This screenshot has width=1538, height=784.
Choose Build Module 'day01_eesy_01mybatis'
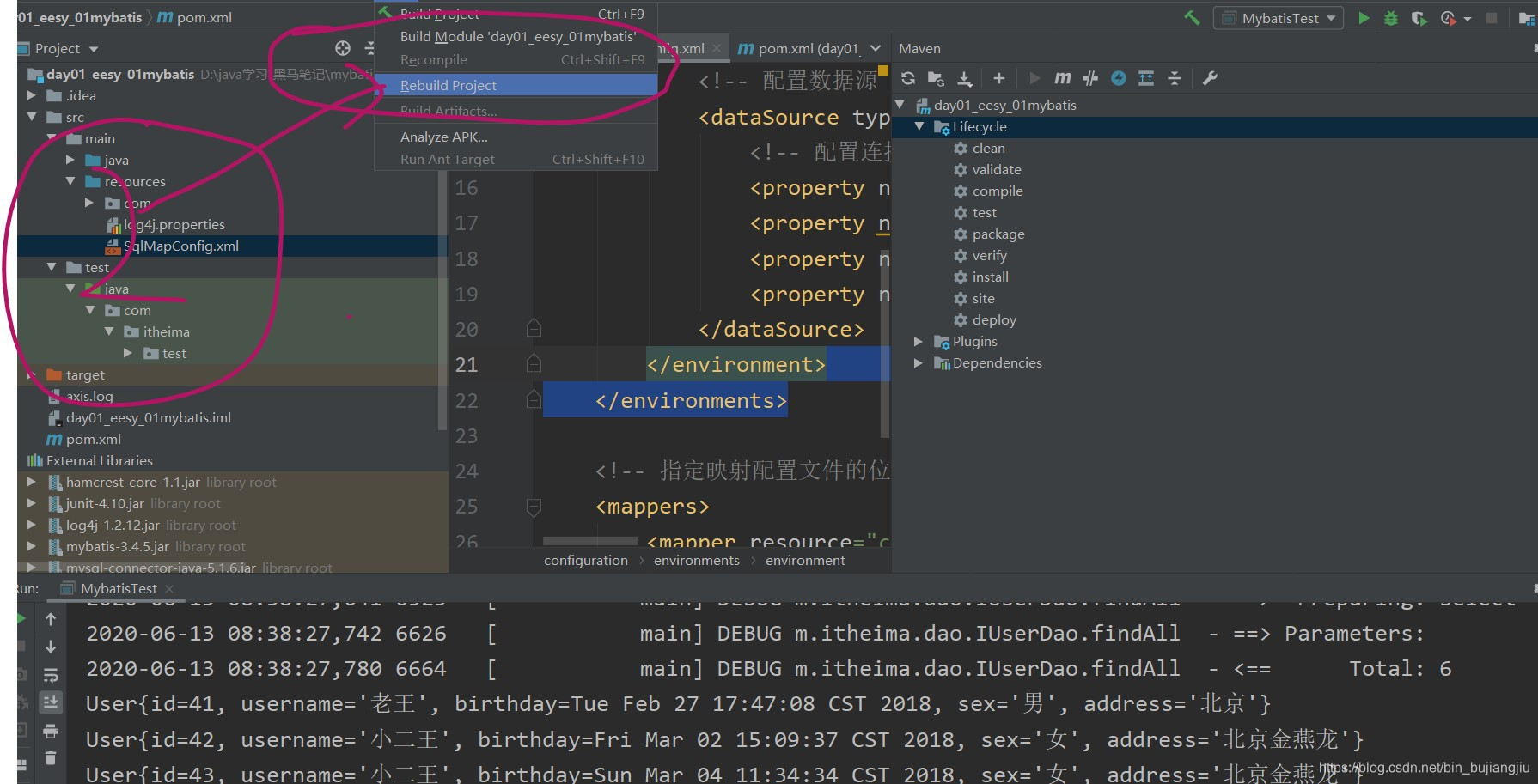pos(516,37)
